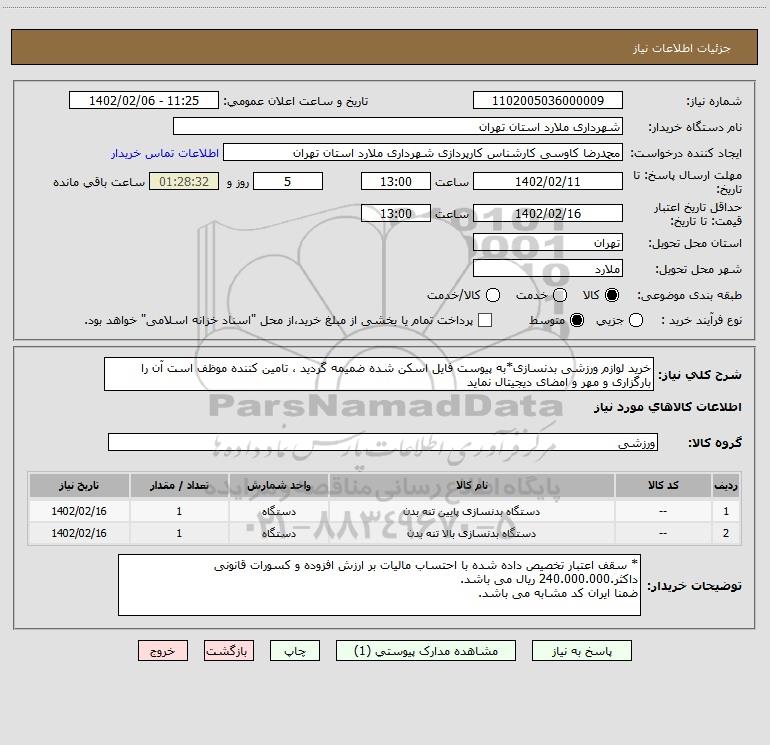Click the اطلاعات کالاهای مورد نیاز heading
This screenshot has width=770, height=745.
(667, 407)
